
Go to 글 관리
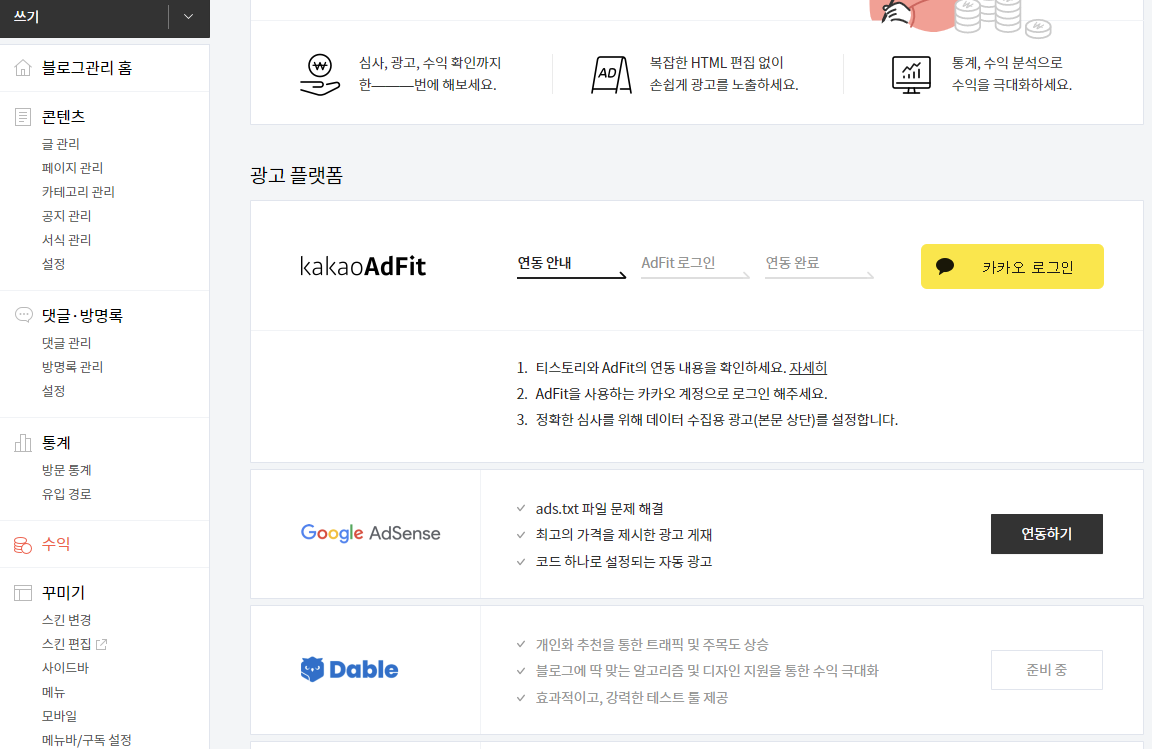coord(60,144)
